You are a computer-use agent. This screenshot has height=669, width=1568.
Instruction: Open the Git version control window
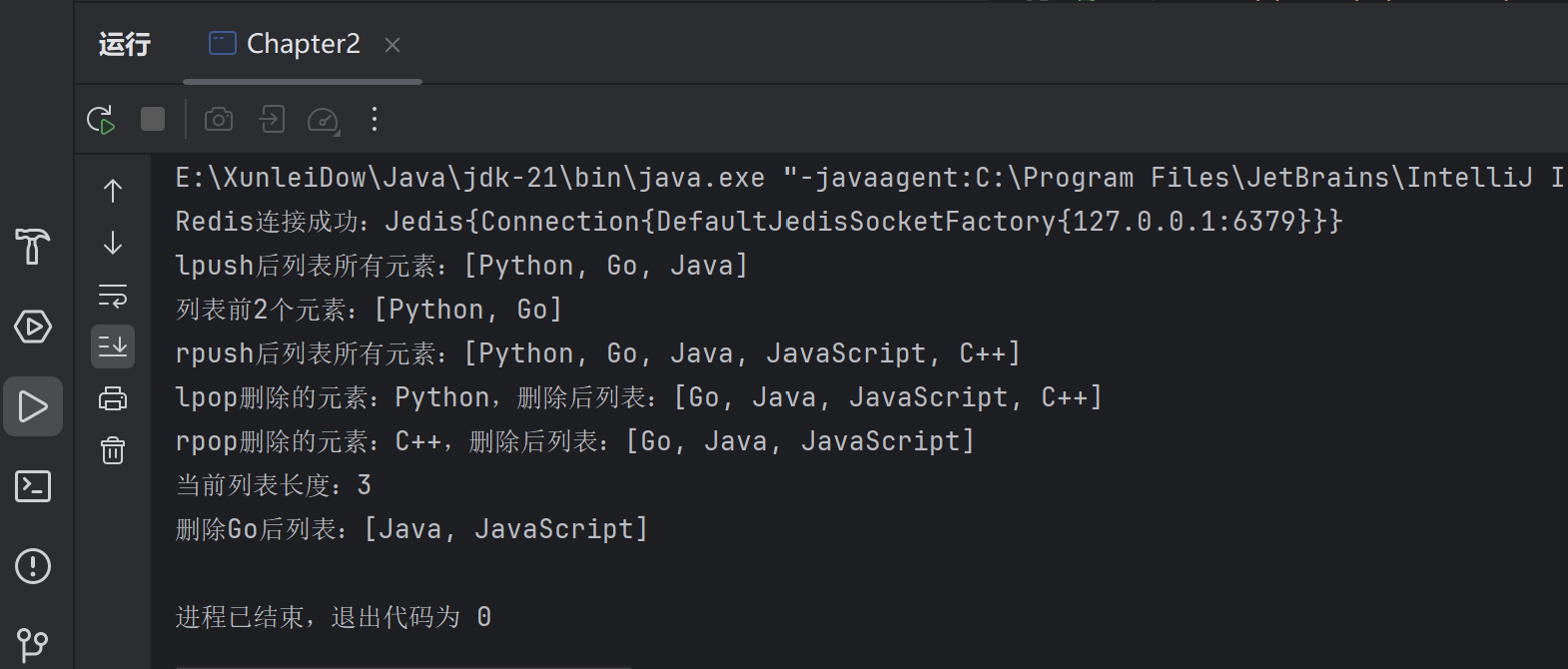(x=33, y=645)
